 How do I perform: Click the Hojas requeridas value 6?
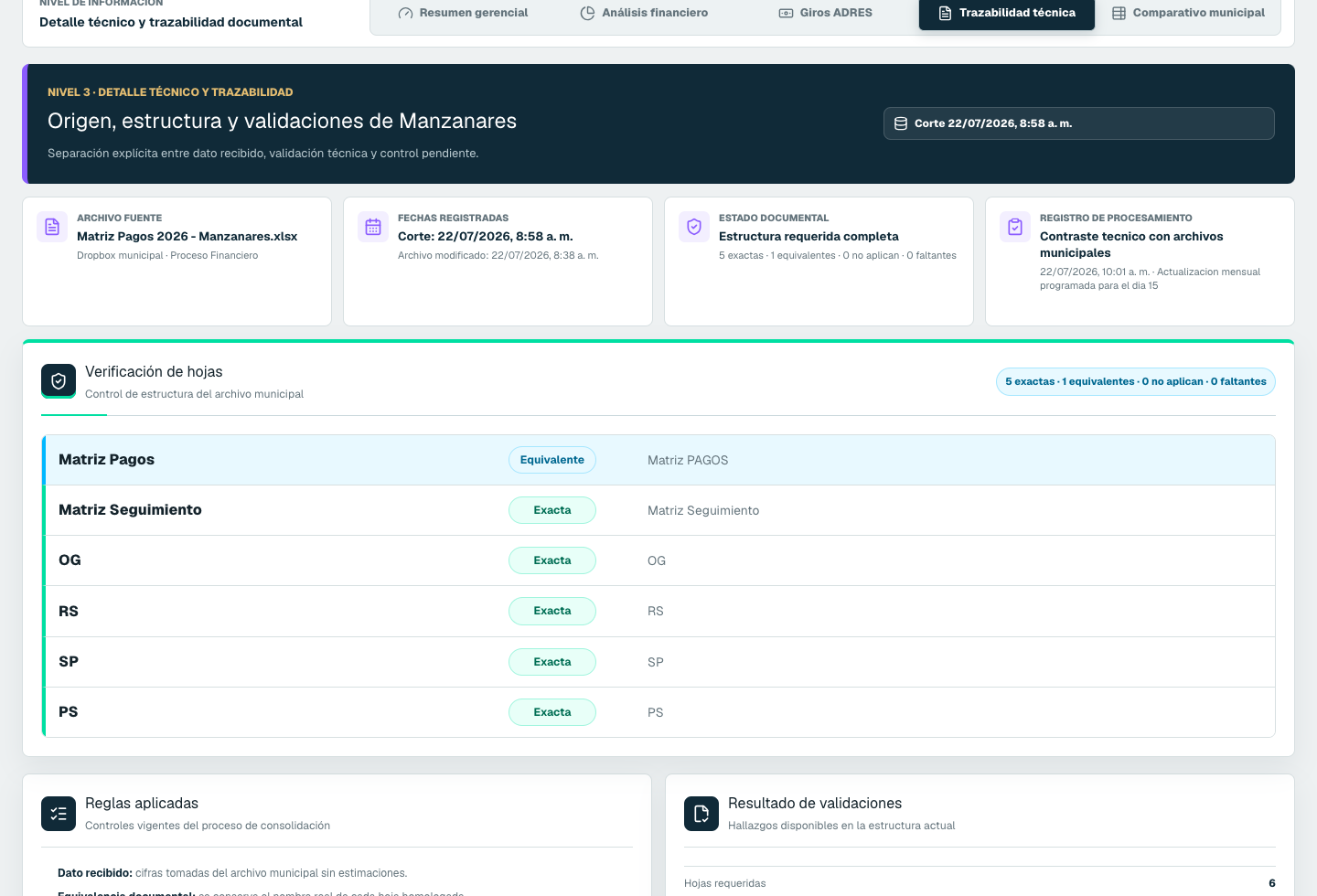1272,883
